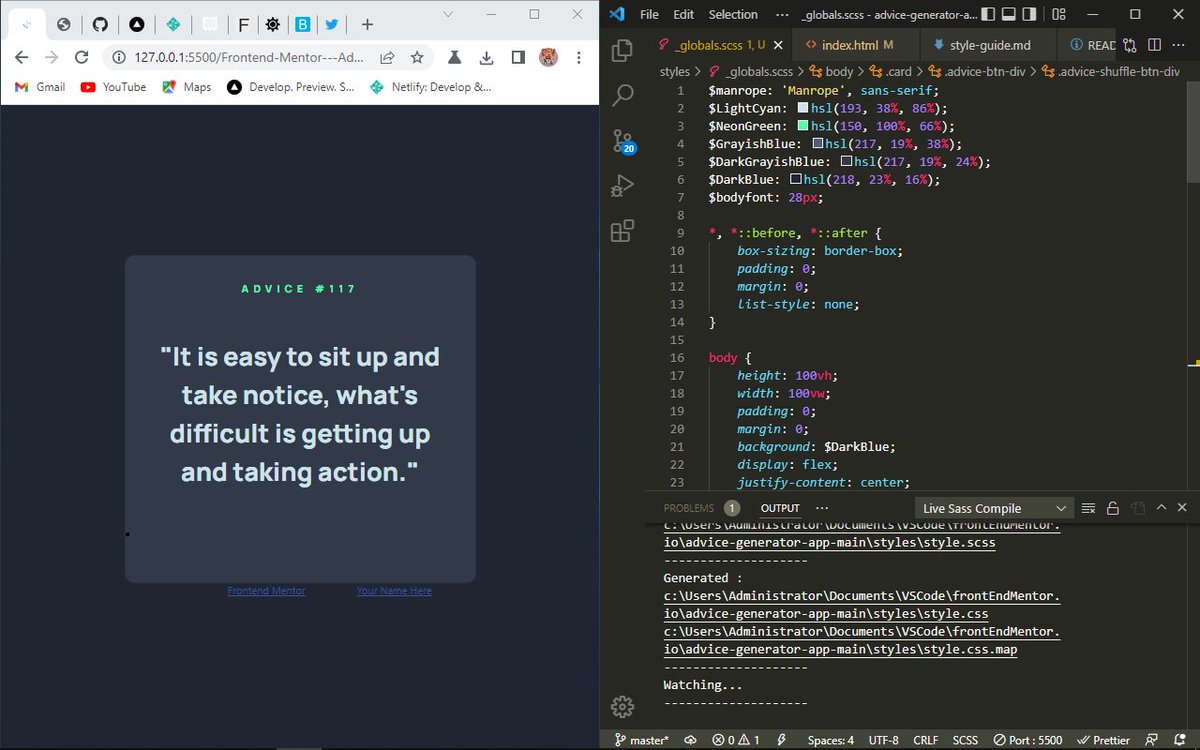The height and width of the screenshot is (750, 1200).
Task: Open the Explorer view in VS Code
Action: coord(622,50)
